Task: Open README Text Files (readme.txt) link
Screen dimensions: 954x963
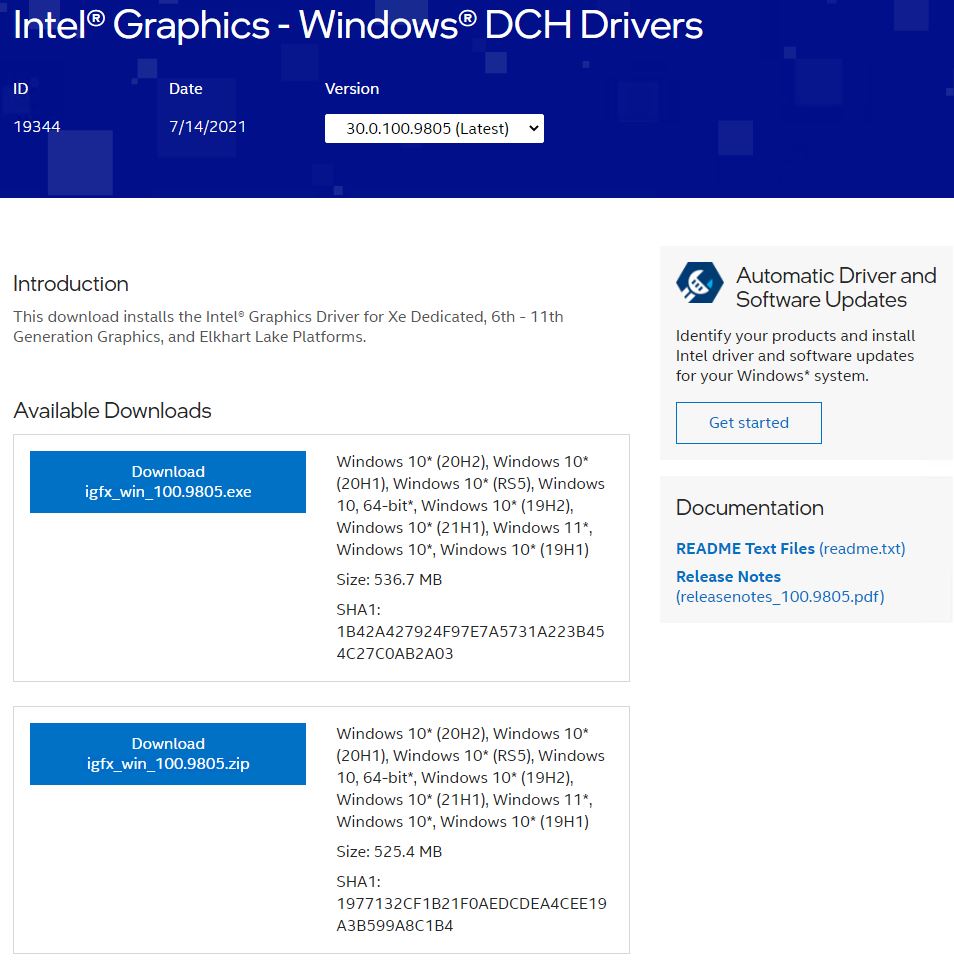Action: pyautogui.click(x=791, y=548)
